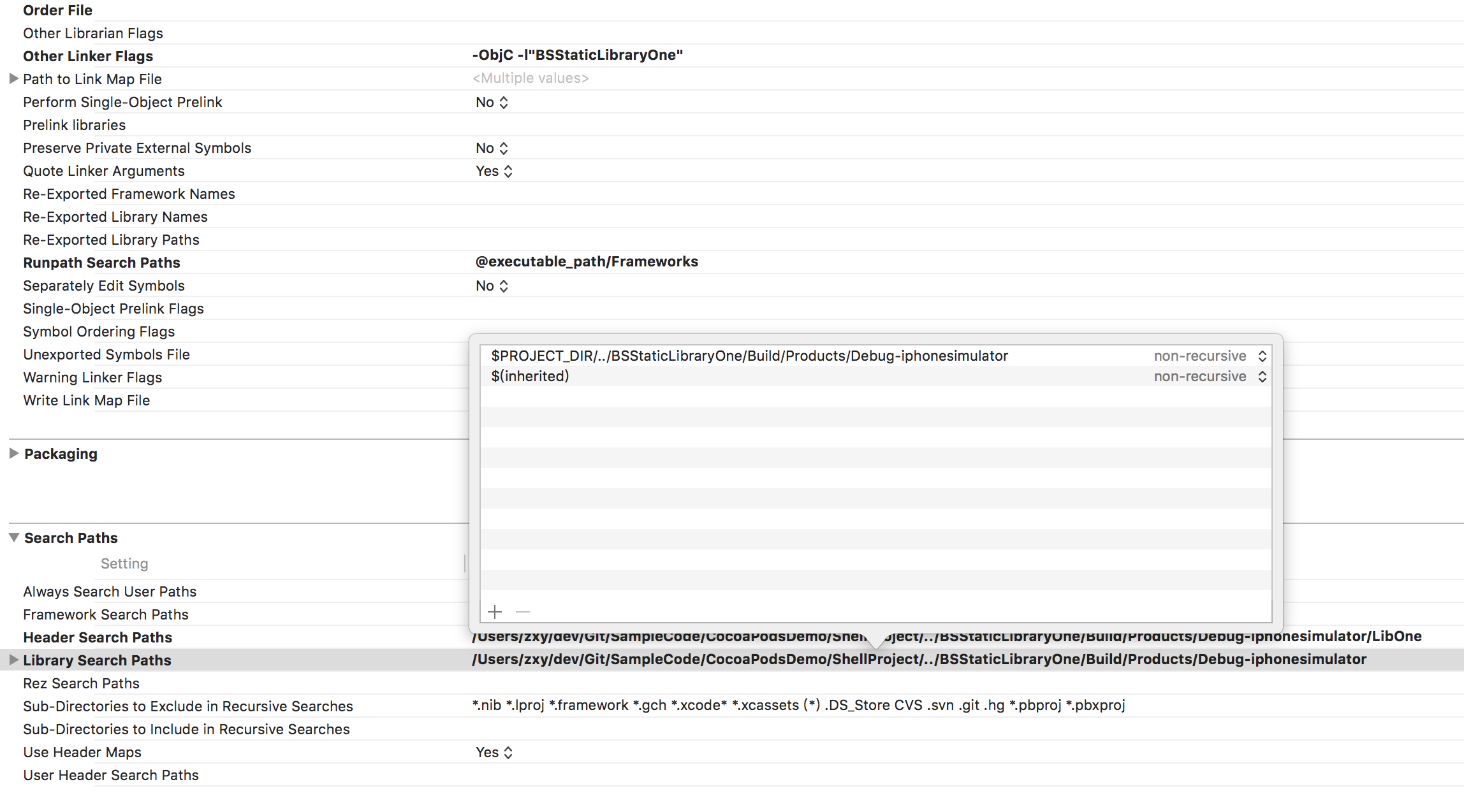Screen dimensions: 1464x812
Task: Open recursion stepper for $PROJECT_DIR path
Action: 1262,356
